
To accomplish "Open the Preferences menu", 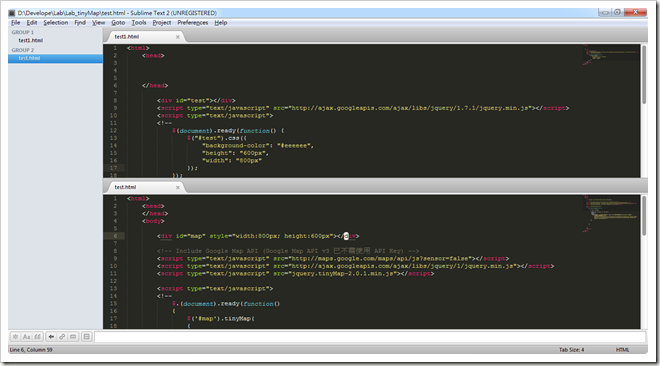I will pos(193,23).
